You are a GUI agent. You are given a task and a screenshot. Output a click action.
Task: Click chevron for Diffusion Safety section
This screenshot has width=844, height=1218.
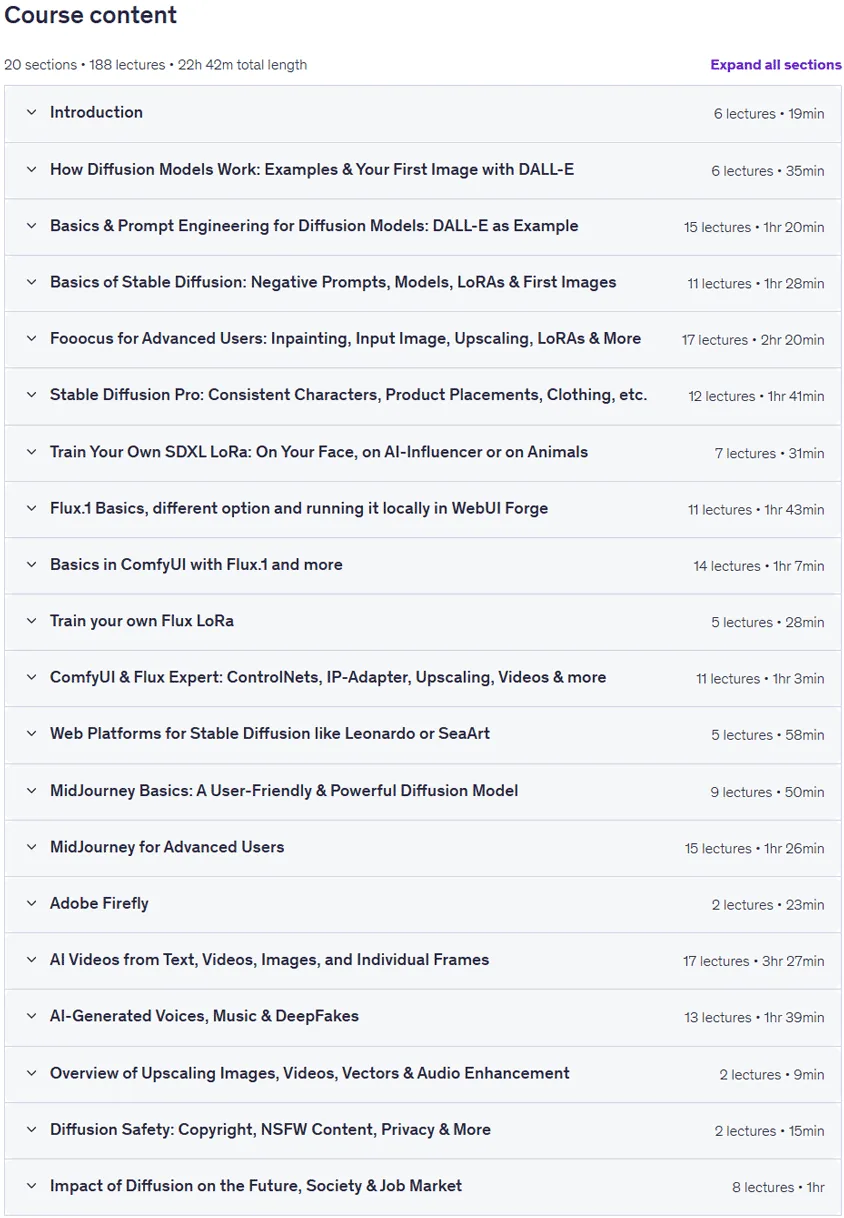tap(31, 1130)
